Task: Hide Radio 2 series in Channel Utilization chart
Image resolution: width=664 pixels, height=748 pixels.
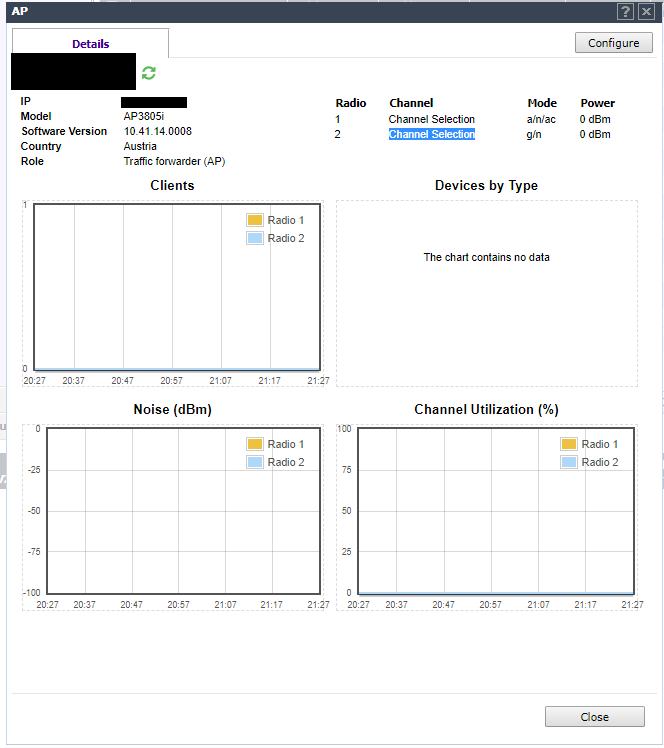Action: pos(569,462)
